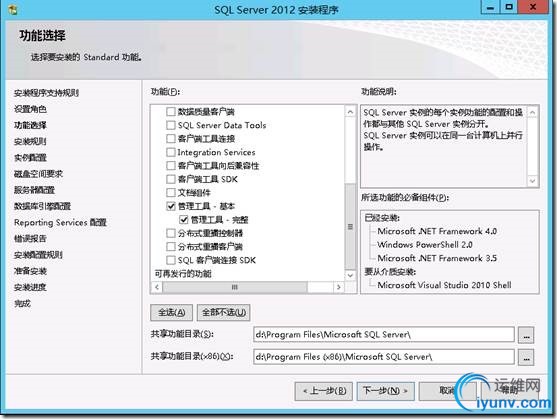The image size is (557, 419).
Task: Click the 共享功能目录(S) path field
Action: [384, 334]
